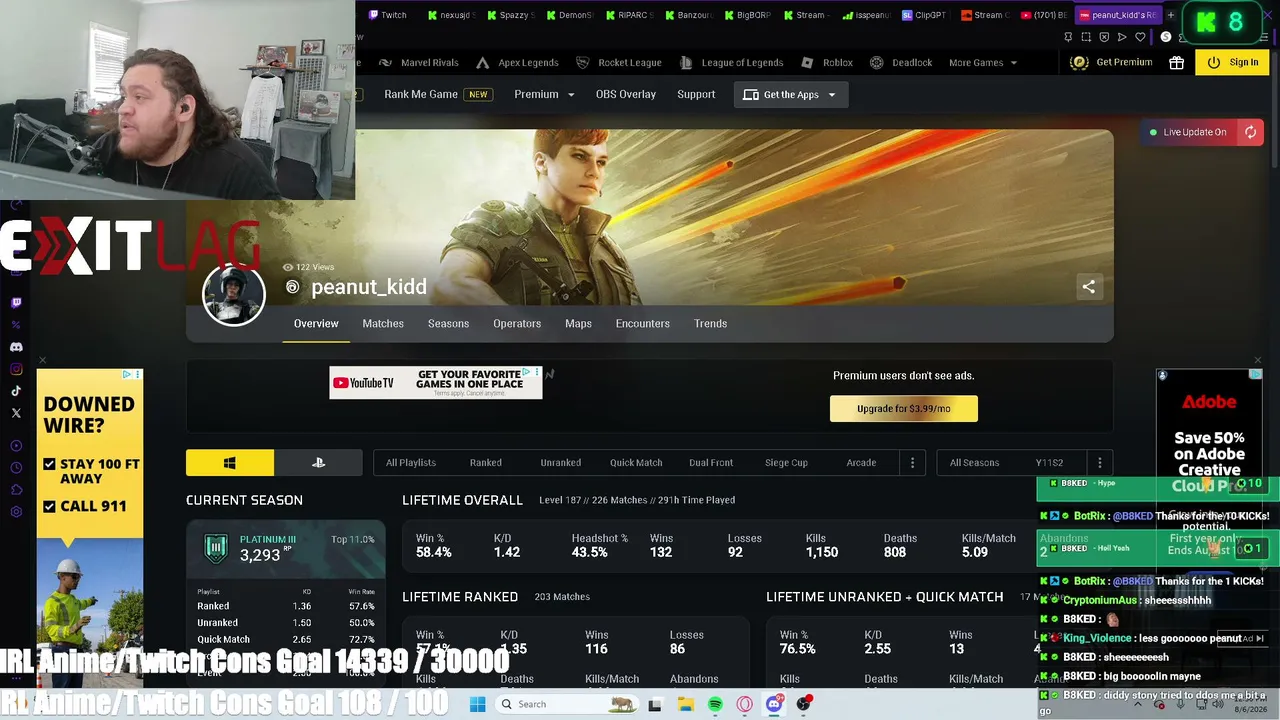Open X (Twitter) from the browser sidebar
Screen dimensions: 1280x720
[x=16, y=413]
